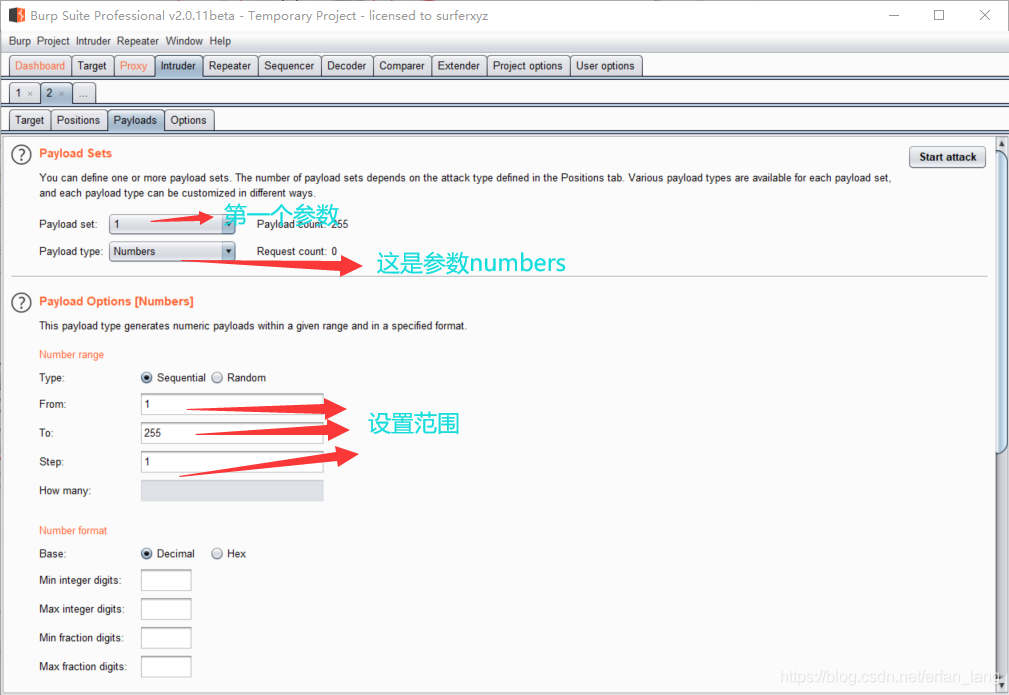This screenshot has height=695, width=1009.
Task: Switch to the Proxy tab
Action: point(134,66)
